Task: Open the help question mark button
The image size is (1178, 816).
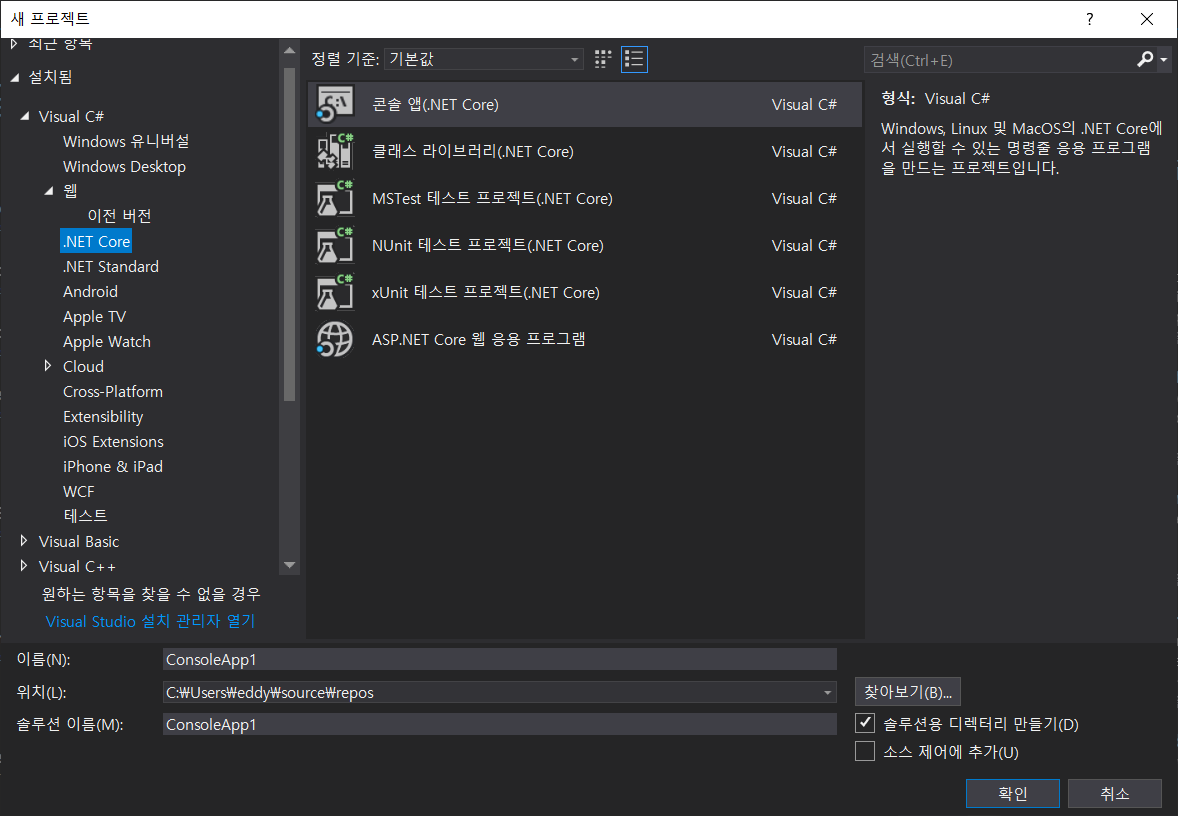Action: tap(1089, 19)
